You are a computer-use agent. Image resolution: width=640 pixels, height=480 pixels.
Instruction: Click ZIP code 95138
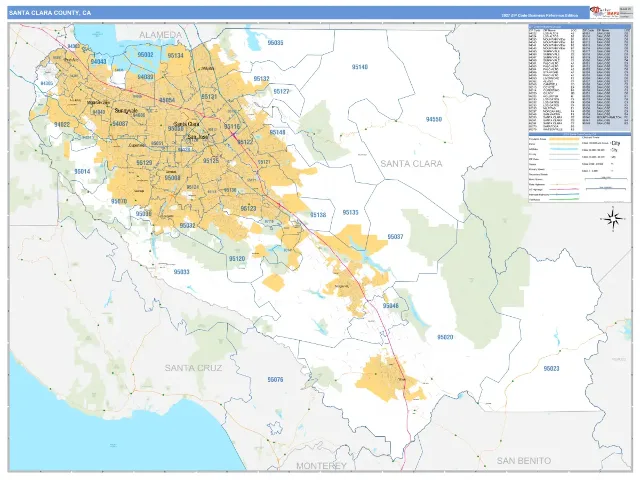(x=318, y=215)
